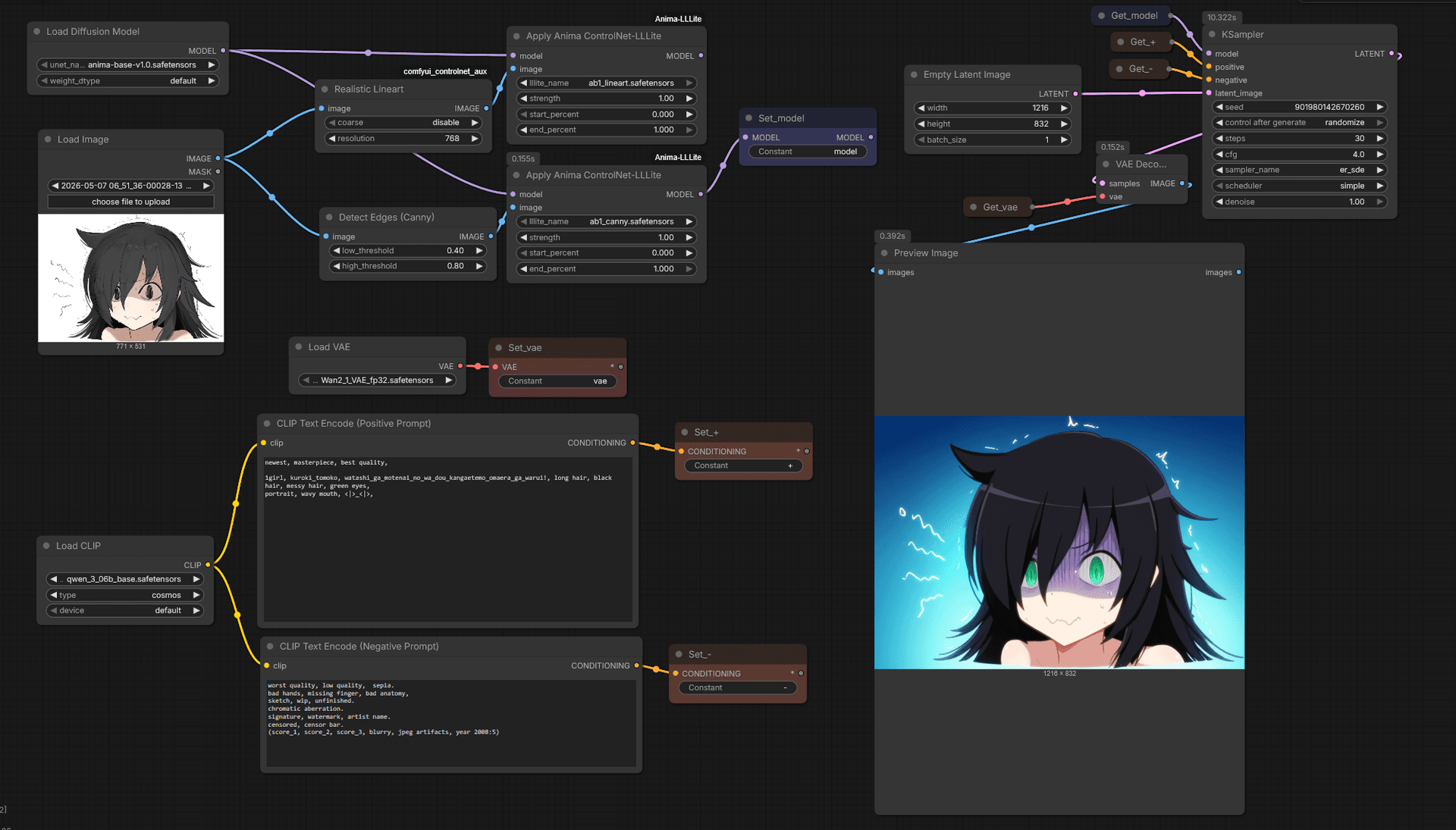1456x830 pixels.
Task: Edit the Set_vae Constant field
Action: point(557,381)
